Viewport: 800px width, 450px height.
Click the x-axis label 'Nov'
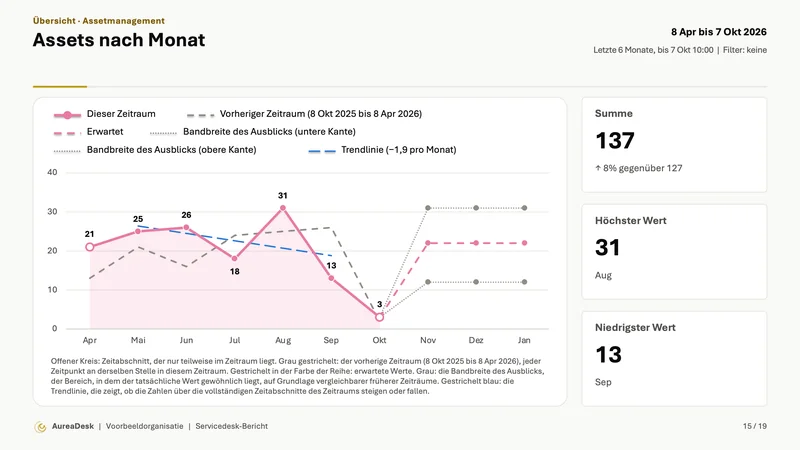point(428,340)
